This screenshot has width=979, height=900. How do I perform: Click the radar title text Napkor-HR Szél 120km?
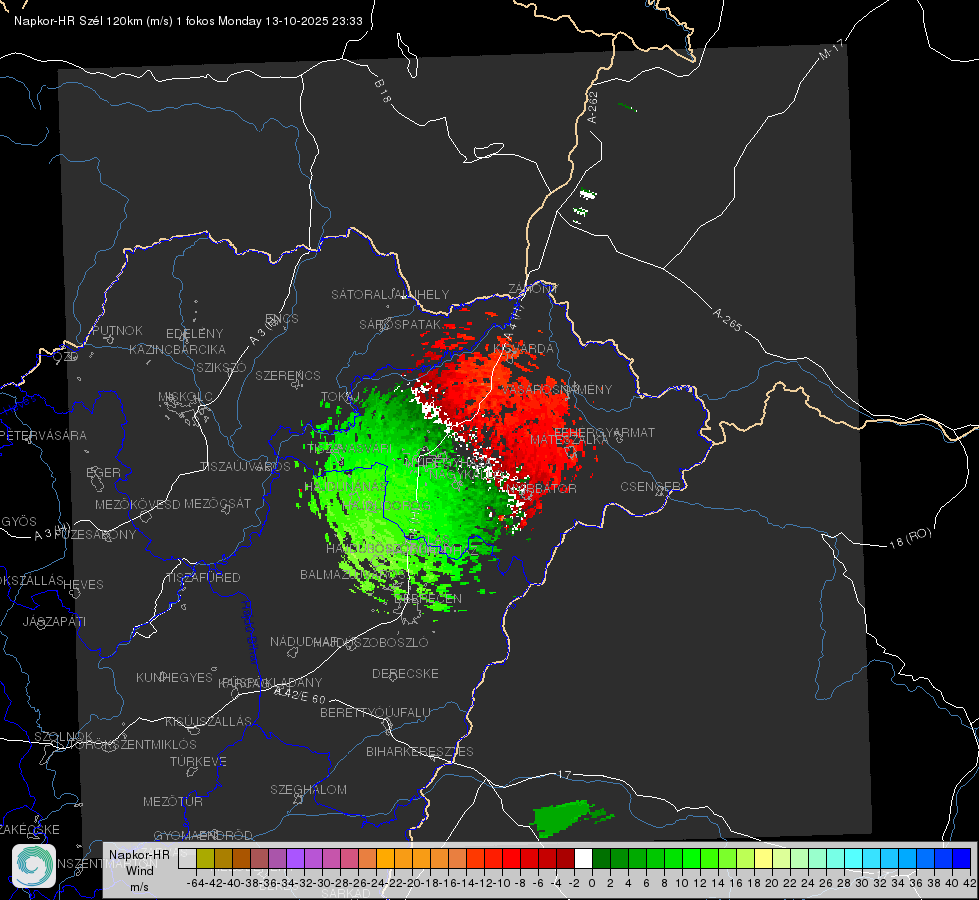click(79, 21)
